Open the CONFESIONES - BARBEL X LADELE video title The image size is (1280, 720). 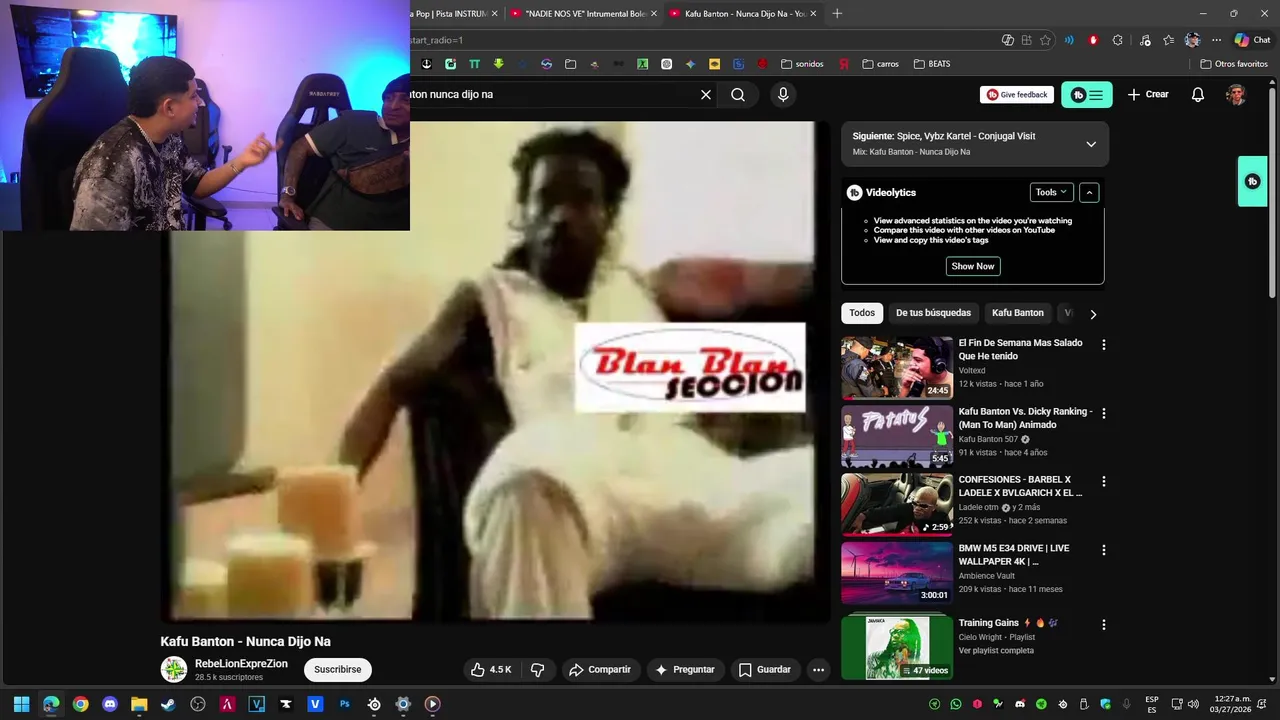pos(1020,486)
